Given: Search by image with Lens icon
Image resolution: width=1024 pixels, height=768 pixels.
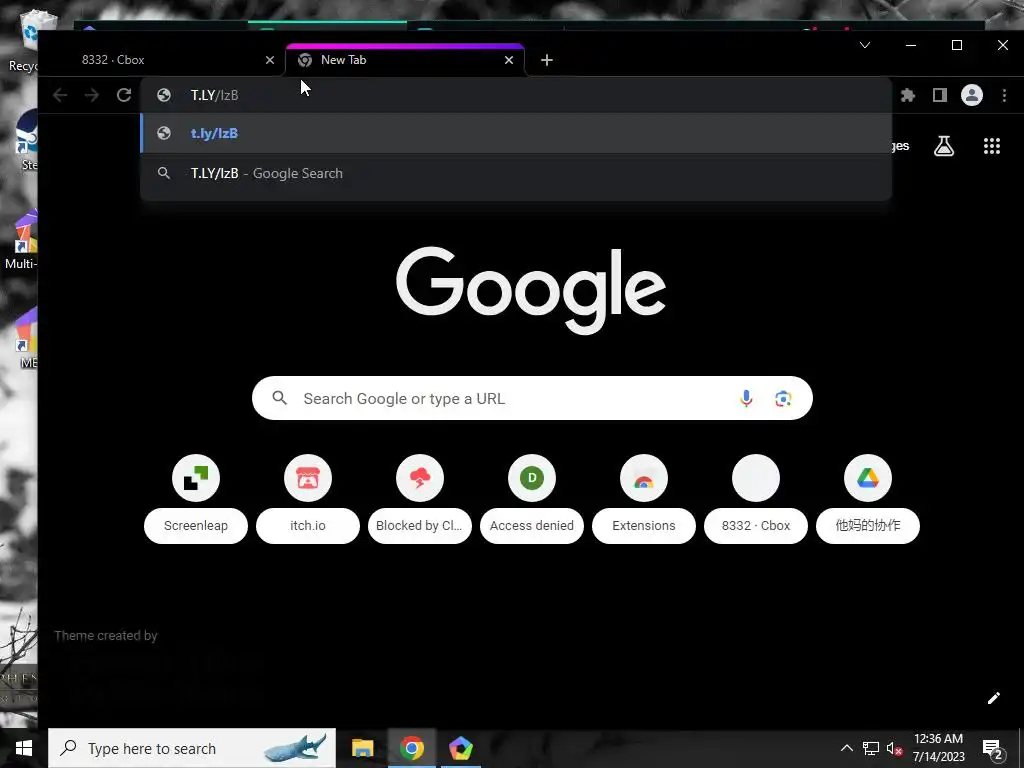Looking at the screenshot, I should (783, 398).
